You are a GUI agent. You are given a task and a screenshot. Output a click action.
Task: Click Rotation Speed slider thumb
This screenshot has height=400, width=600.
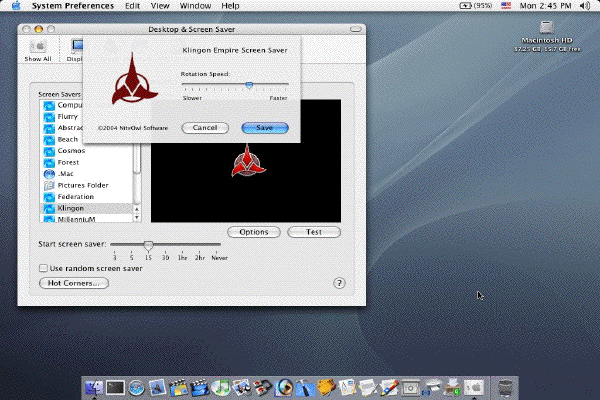click(x=249, y=85)
